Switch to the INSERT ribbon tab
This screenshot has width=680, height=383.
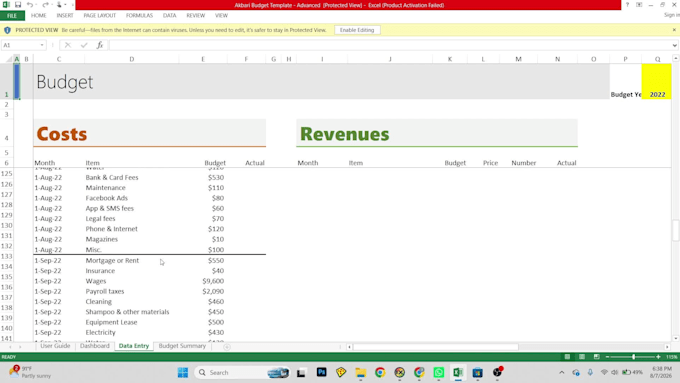(x=65, y=16)
